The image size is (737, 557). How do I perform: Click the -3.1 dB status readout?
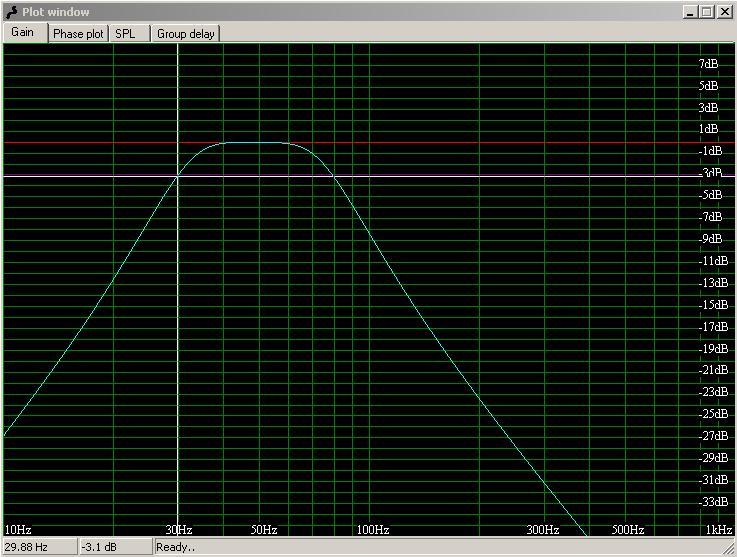tap(116, 547)
